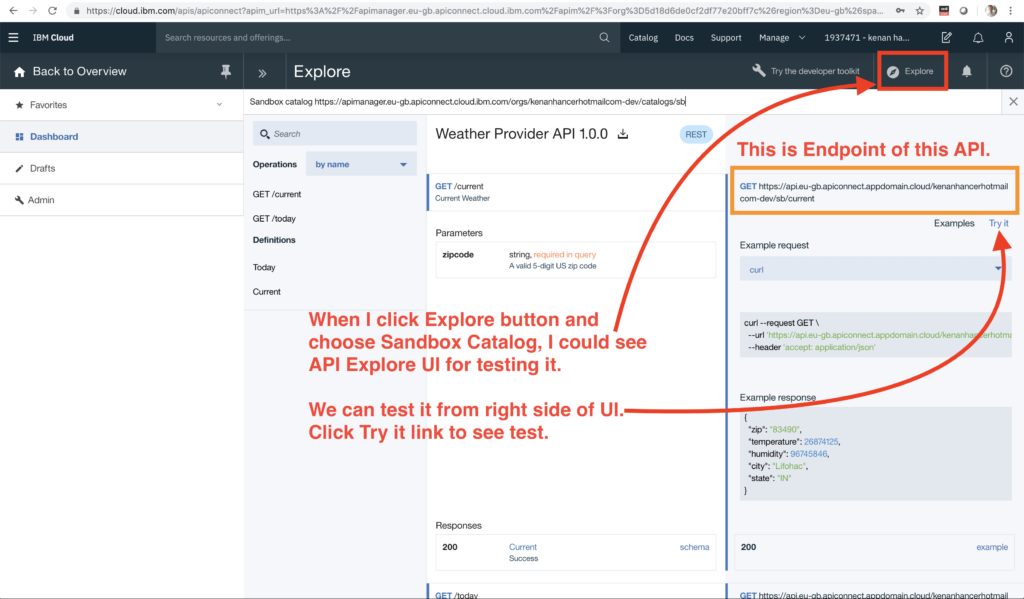Open the Manage dropdown menu
Image resolution: width=1024 pixels, height=599 pixels.
pyautogui.click(x=782, y=38)
